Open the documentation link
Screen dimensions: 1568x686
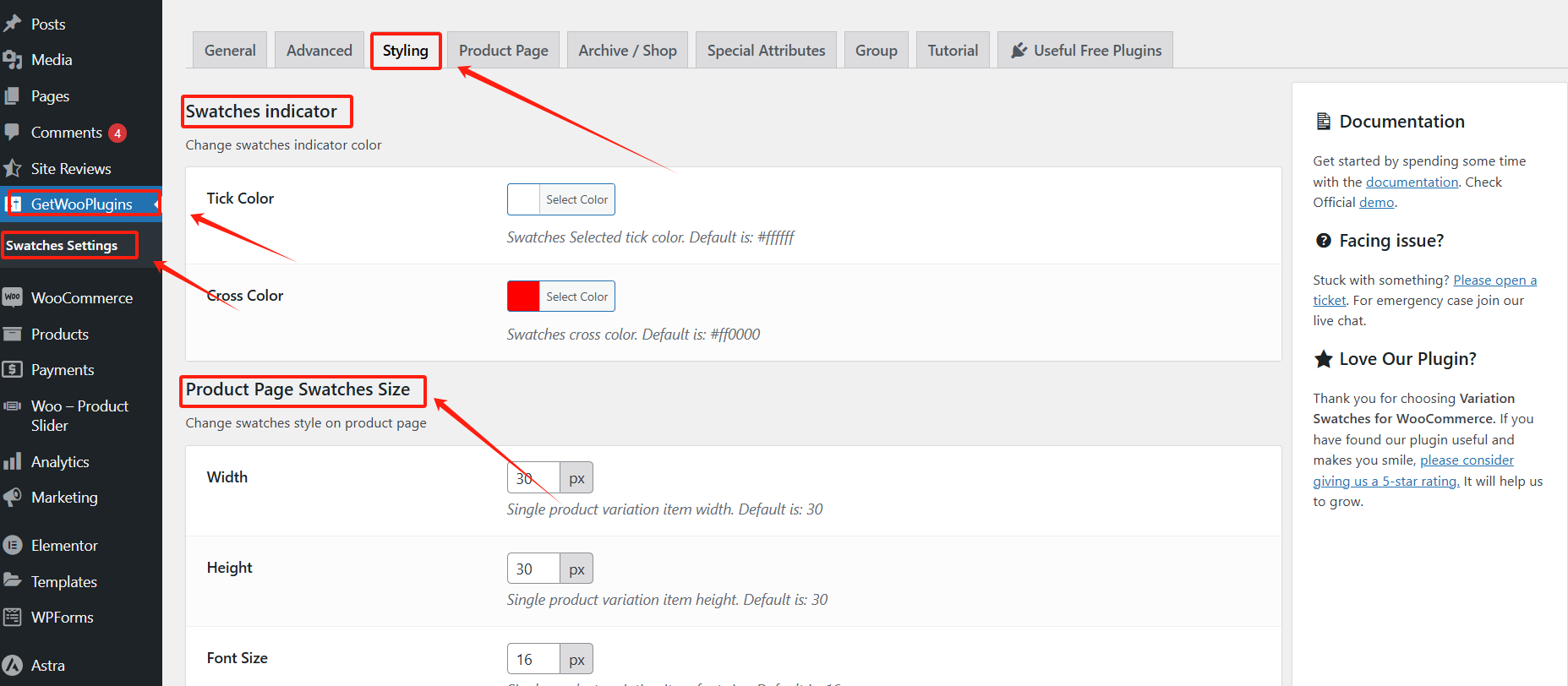1412,182
